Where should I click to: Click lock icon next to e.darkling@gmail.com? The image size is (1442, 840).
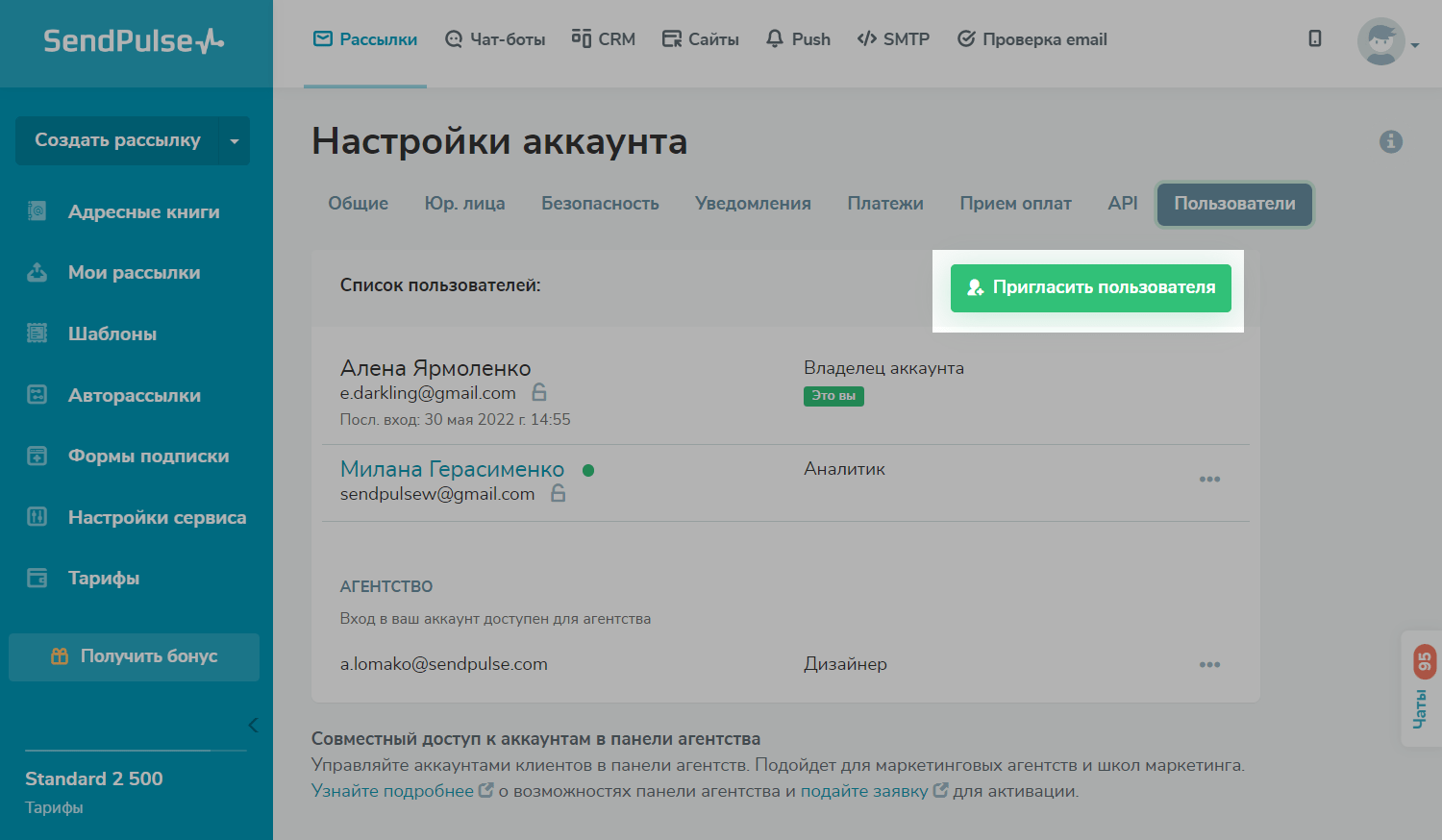coord(539,392)
